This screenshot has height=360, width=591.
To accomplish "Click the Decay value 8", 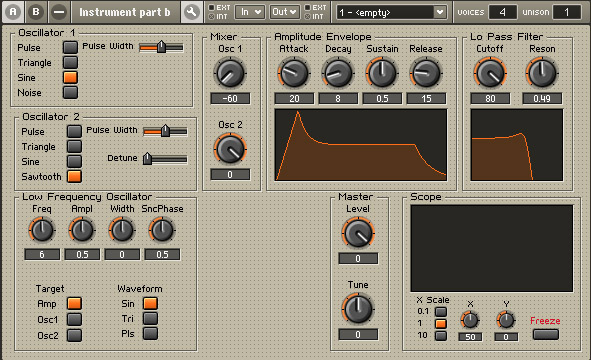I will (338, 99).
